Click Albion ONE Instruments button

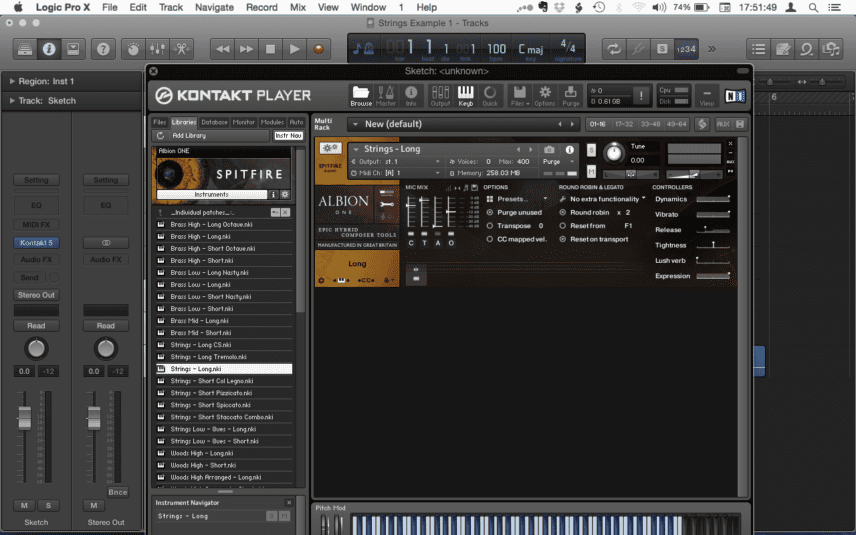pyautogui.click(x=211, y=194)
